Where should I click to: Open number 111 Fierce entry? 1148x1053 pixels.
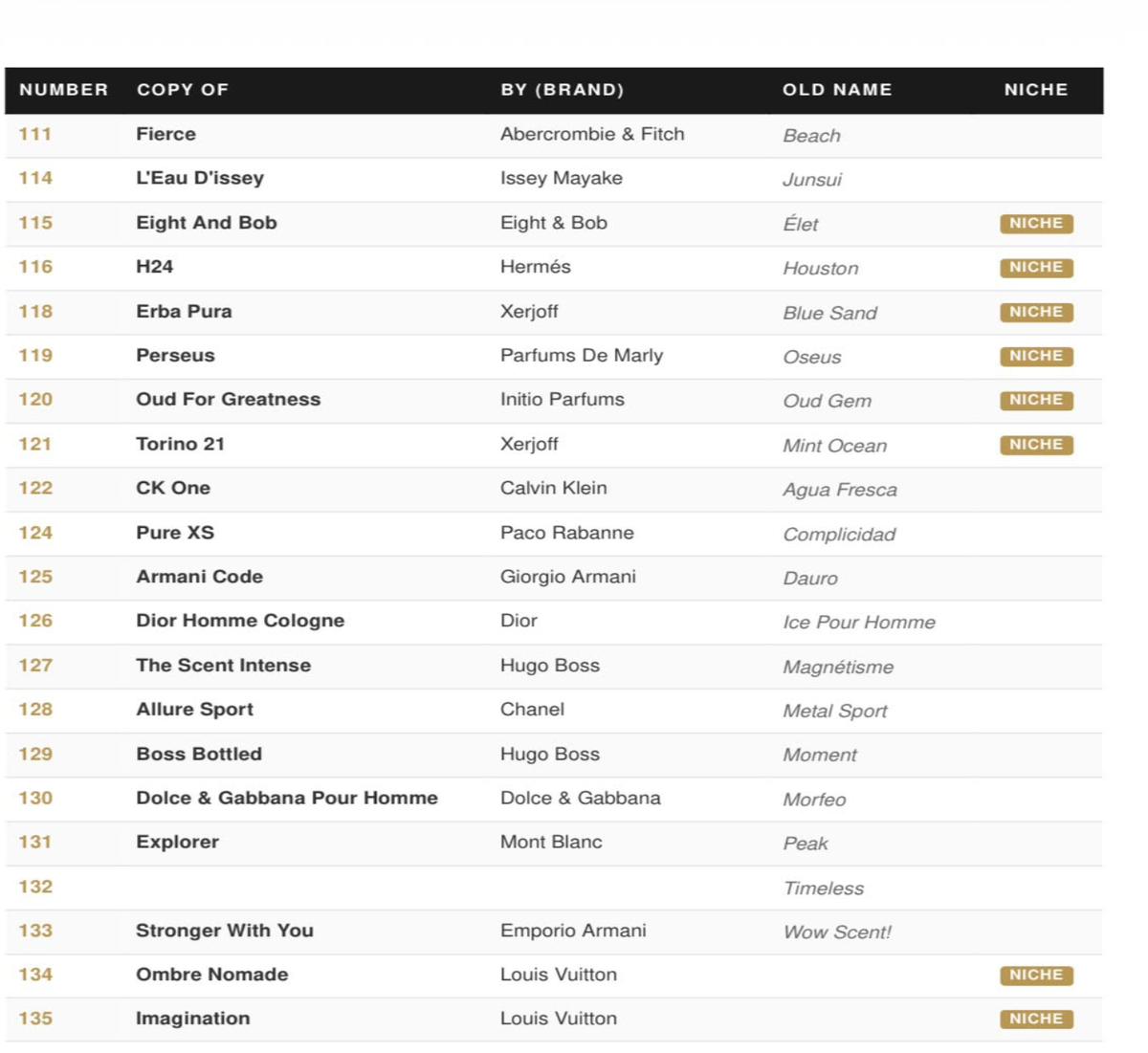(x=166, y=134)
